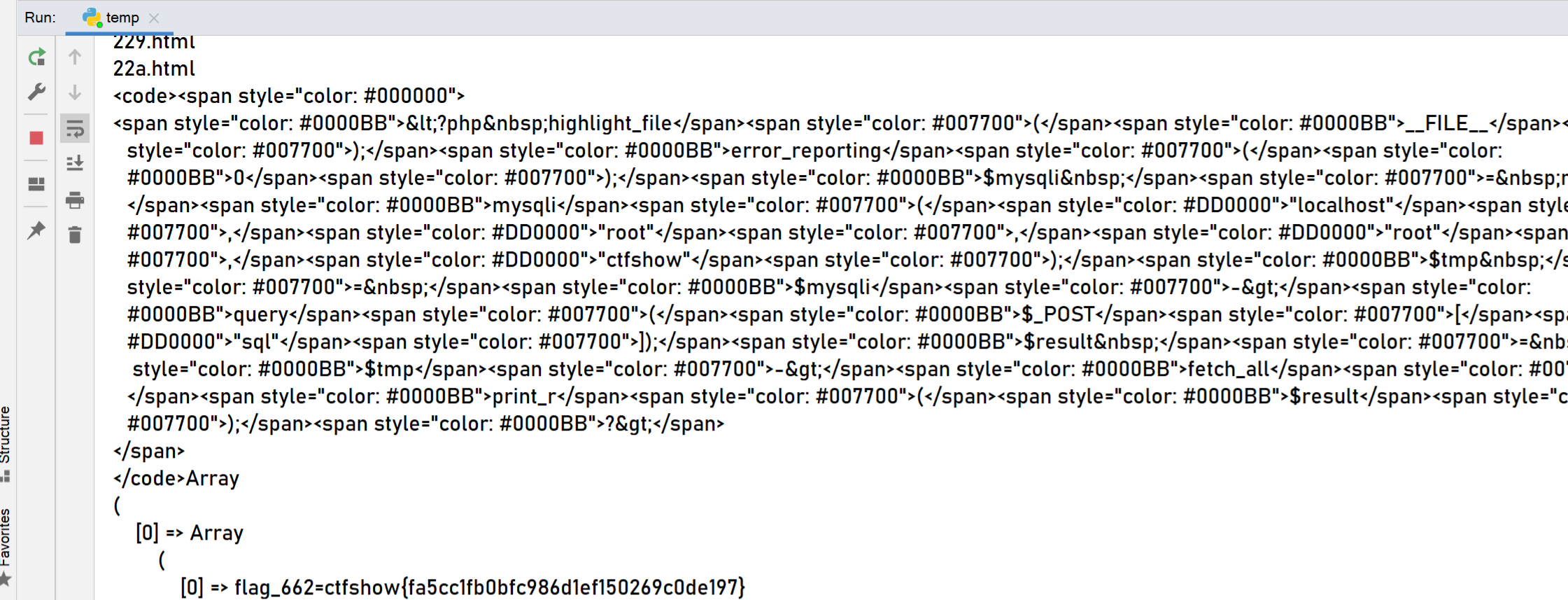
Task: Move up the stack trace arrow
Action: point(75,57)
